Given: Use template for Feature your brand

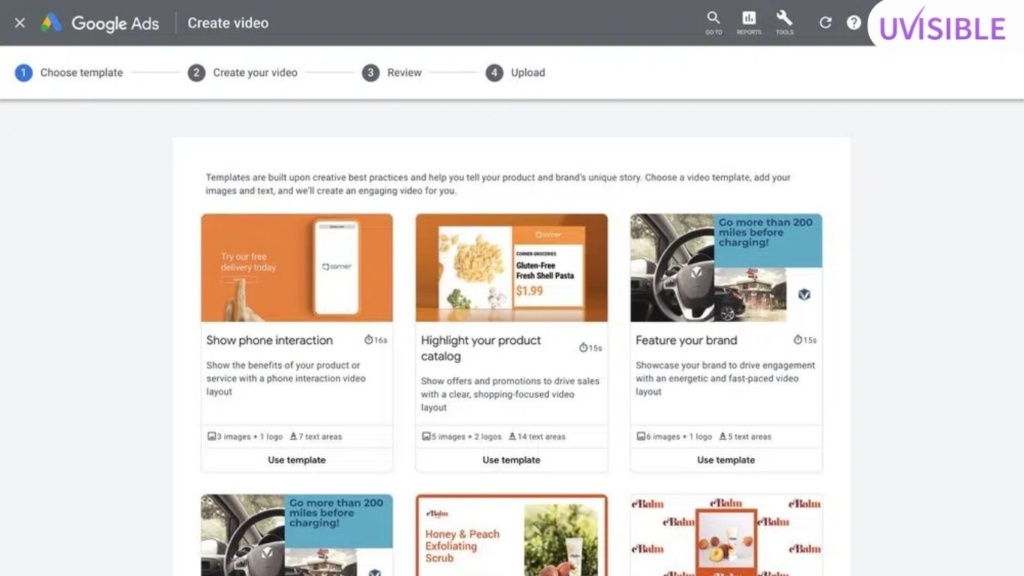Looking at the screenshot, I should 726,460.
